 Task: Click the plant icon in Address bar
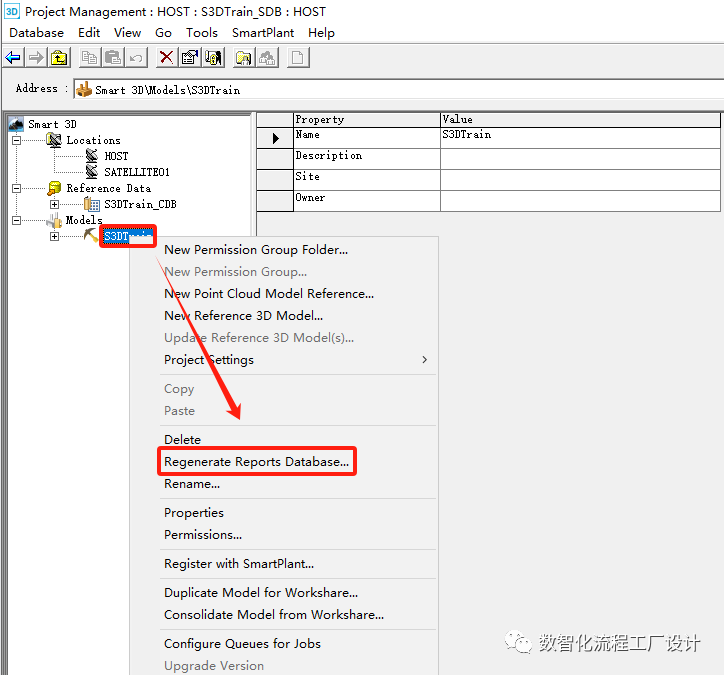click(84, 90)
